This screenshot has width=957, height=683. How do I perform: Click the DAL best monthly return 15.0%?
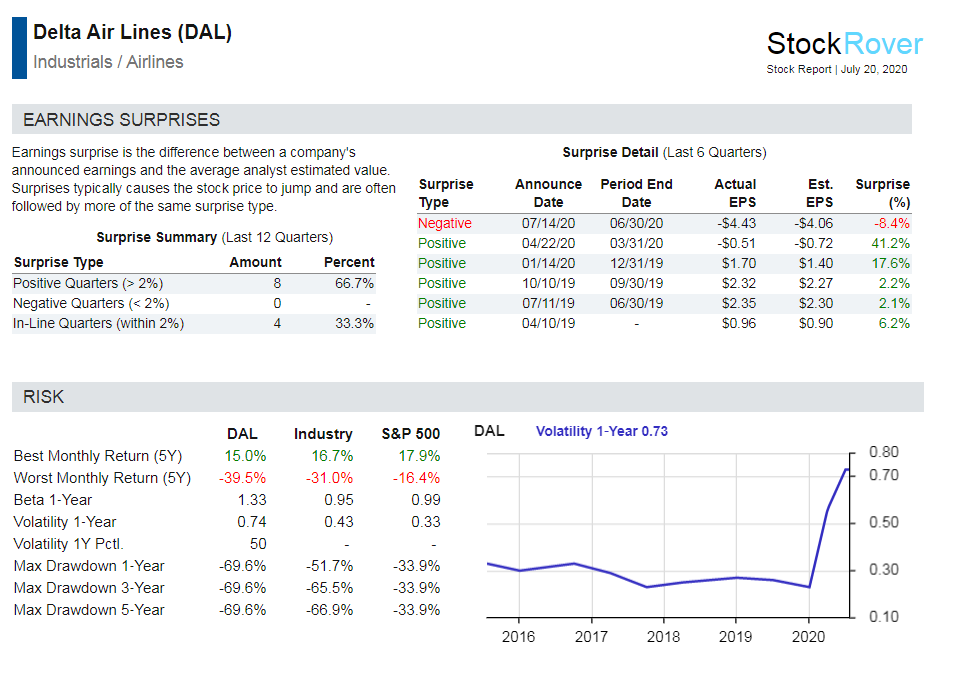245,456
